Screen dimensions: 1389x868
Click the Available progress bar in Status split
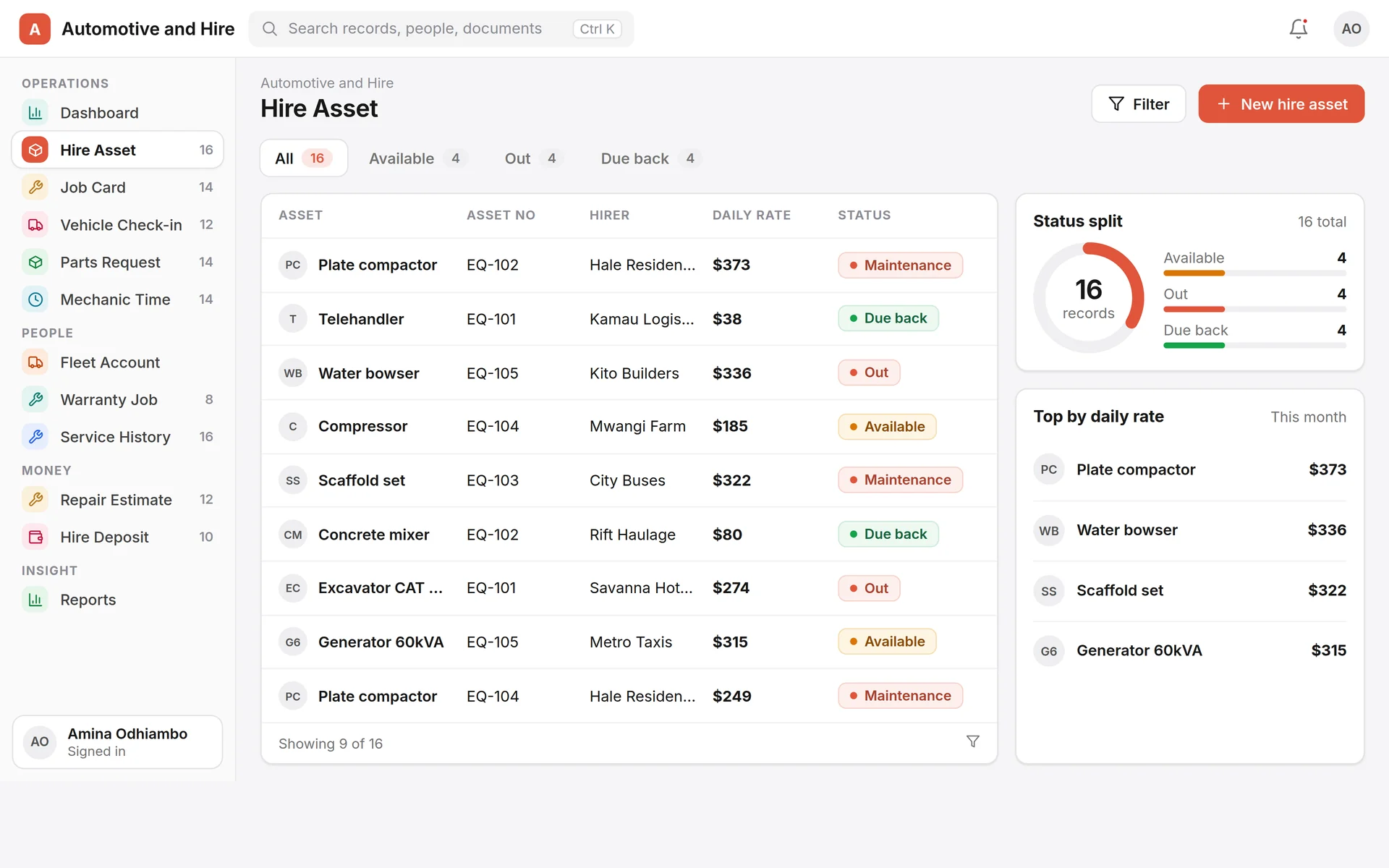click(1254, 273)
